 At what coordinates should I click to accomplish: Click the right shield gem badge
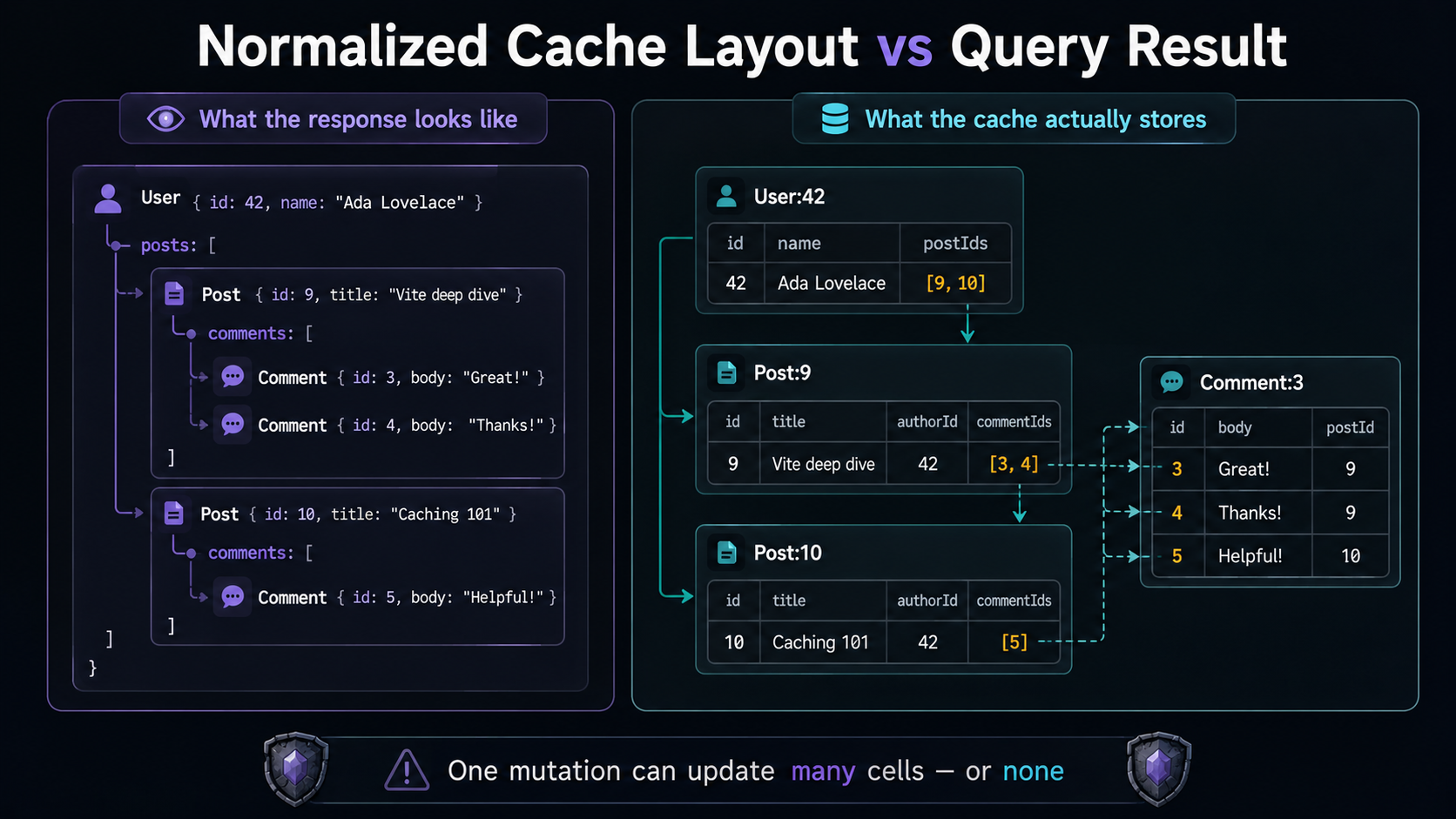1158,769
